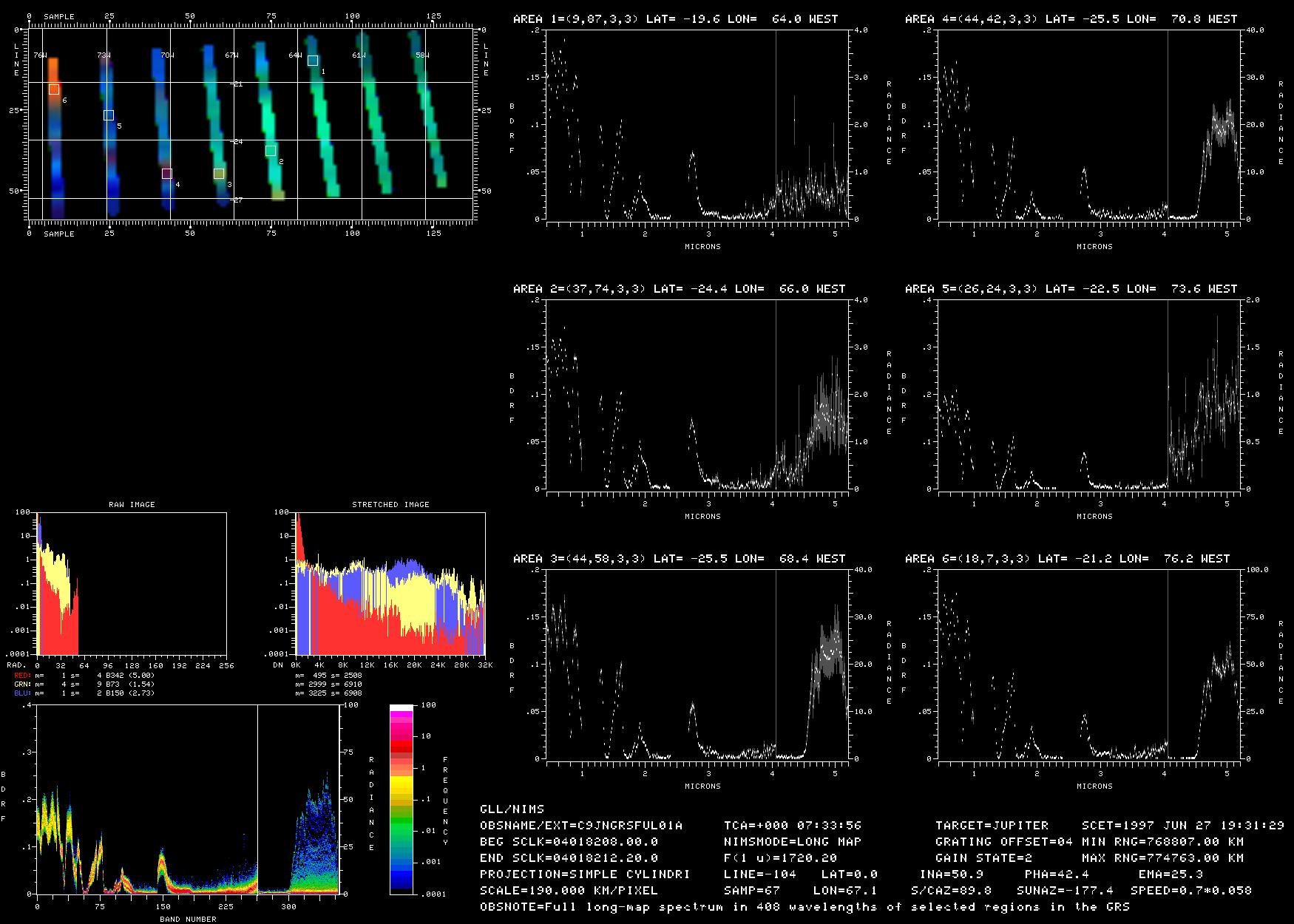
Task: Click the BLU channel statistics line
Action: click(84, 693)
